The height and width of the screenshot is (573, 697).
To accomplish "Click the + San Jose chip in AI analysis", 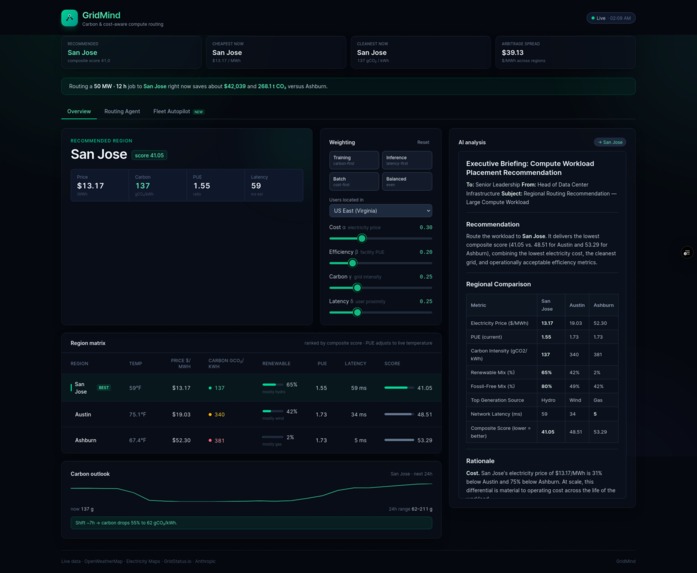I will [610, 142].
